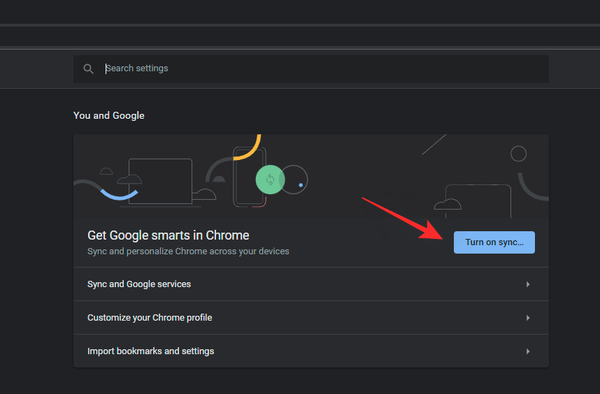Click the Turn on sync button
600x394 pixels.
tap(494, 242)
